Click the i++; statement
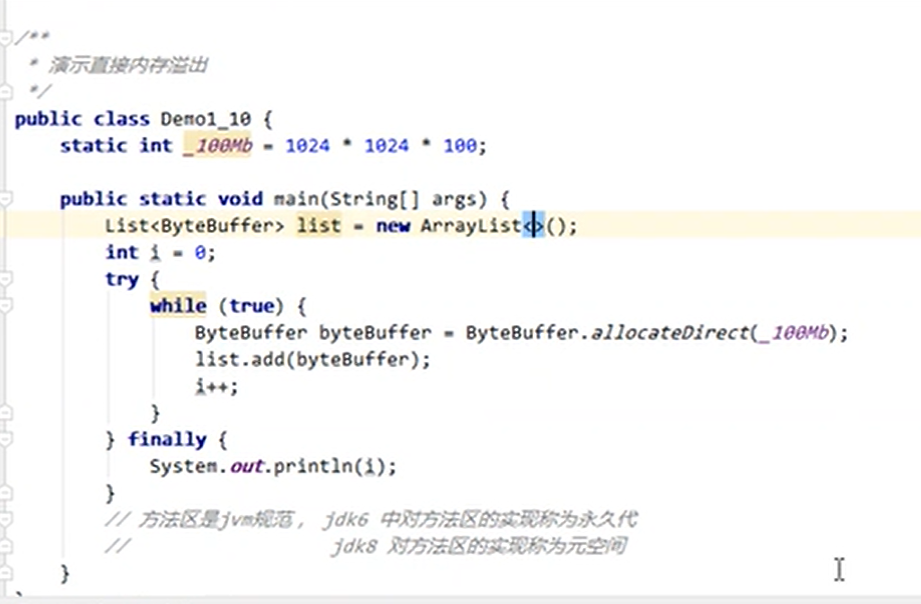The width and height of the screenshot is (921, 604). pos(217,387)
